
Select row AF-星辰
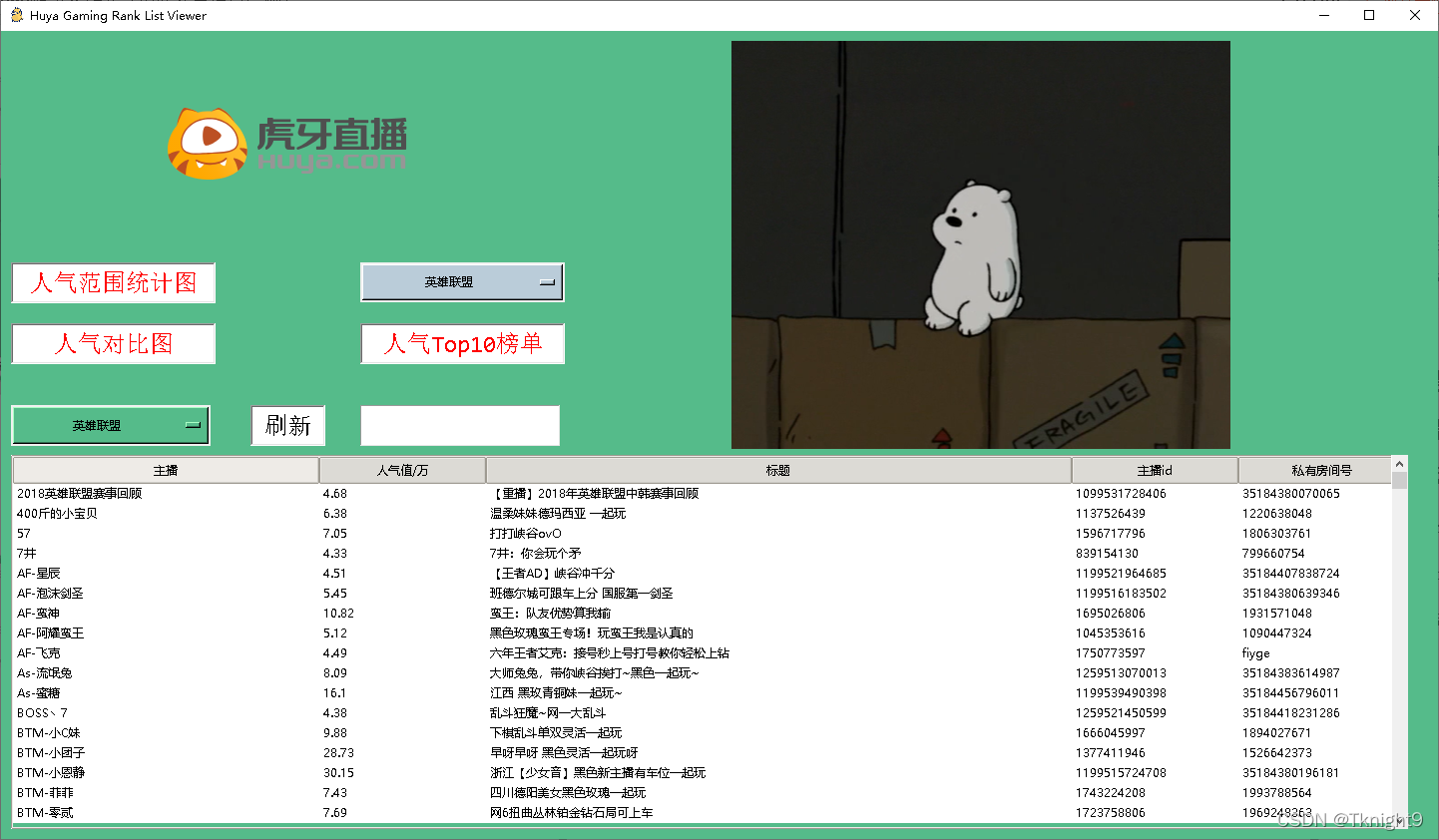[702, 573]
